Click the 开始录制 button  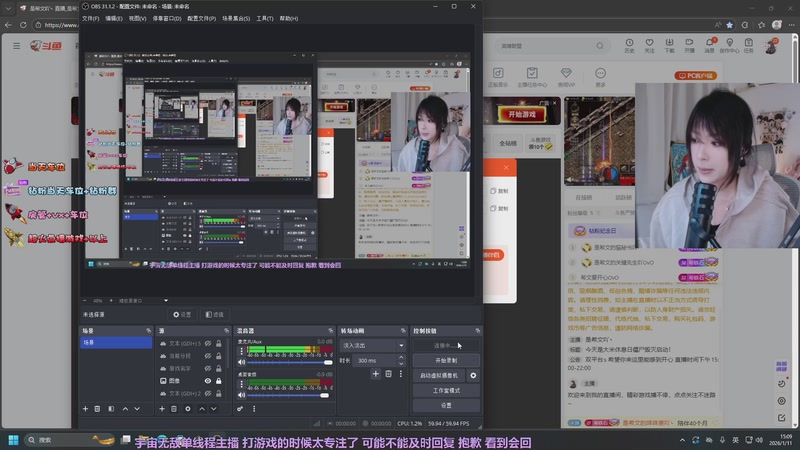pyautogui.click(x=446, y=360)
